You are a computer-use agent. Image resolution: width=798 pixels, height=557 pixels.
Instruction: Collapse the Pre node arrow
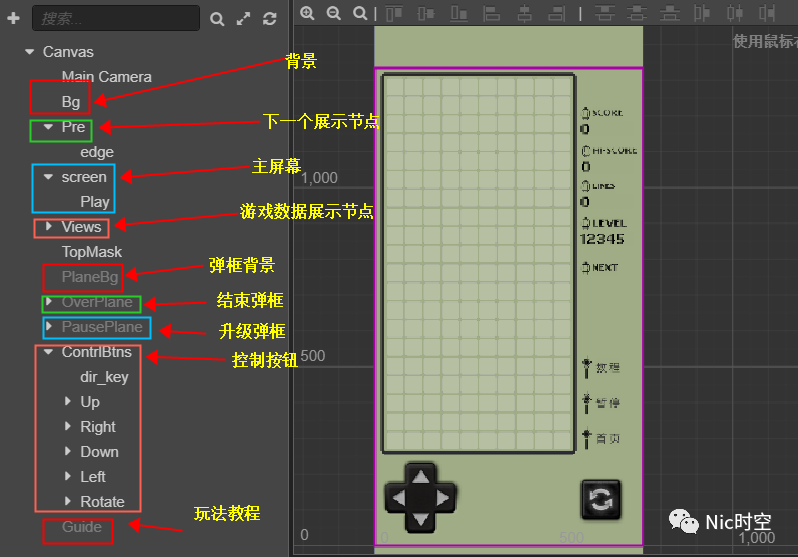click(48, 127)
